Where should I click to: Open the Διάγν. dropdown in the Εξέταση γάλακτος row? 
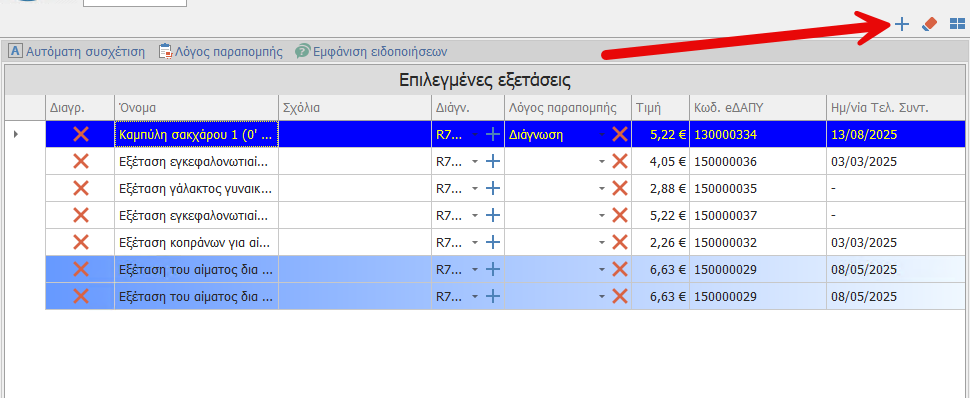(x=474, y=189)
